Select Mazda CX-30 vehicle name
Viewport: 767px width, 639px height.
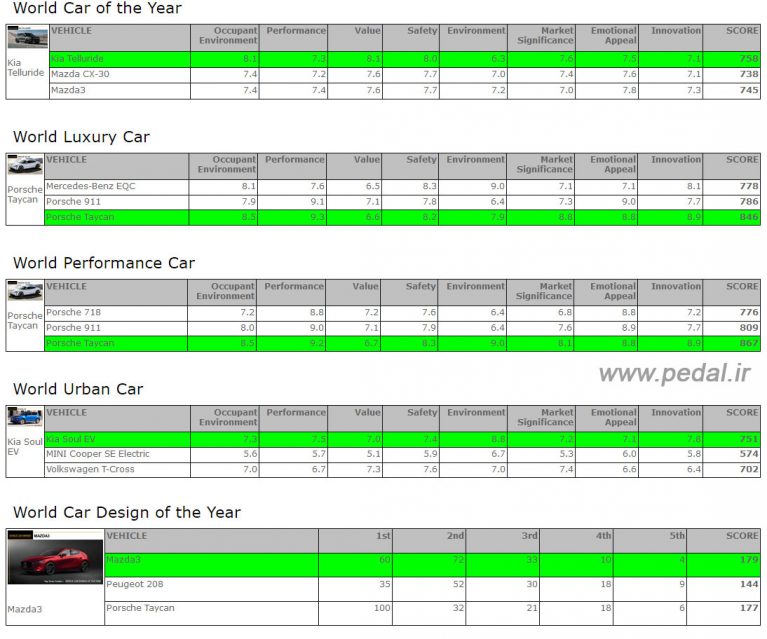coord(80,74)
